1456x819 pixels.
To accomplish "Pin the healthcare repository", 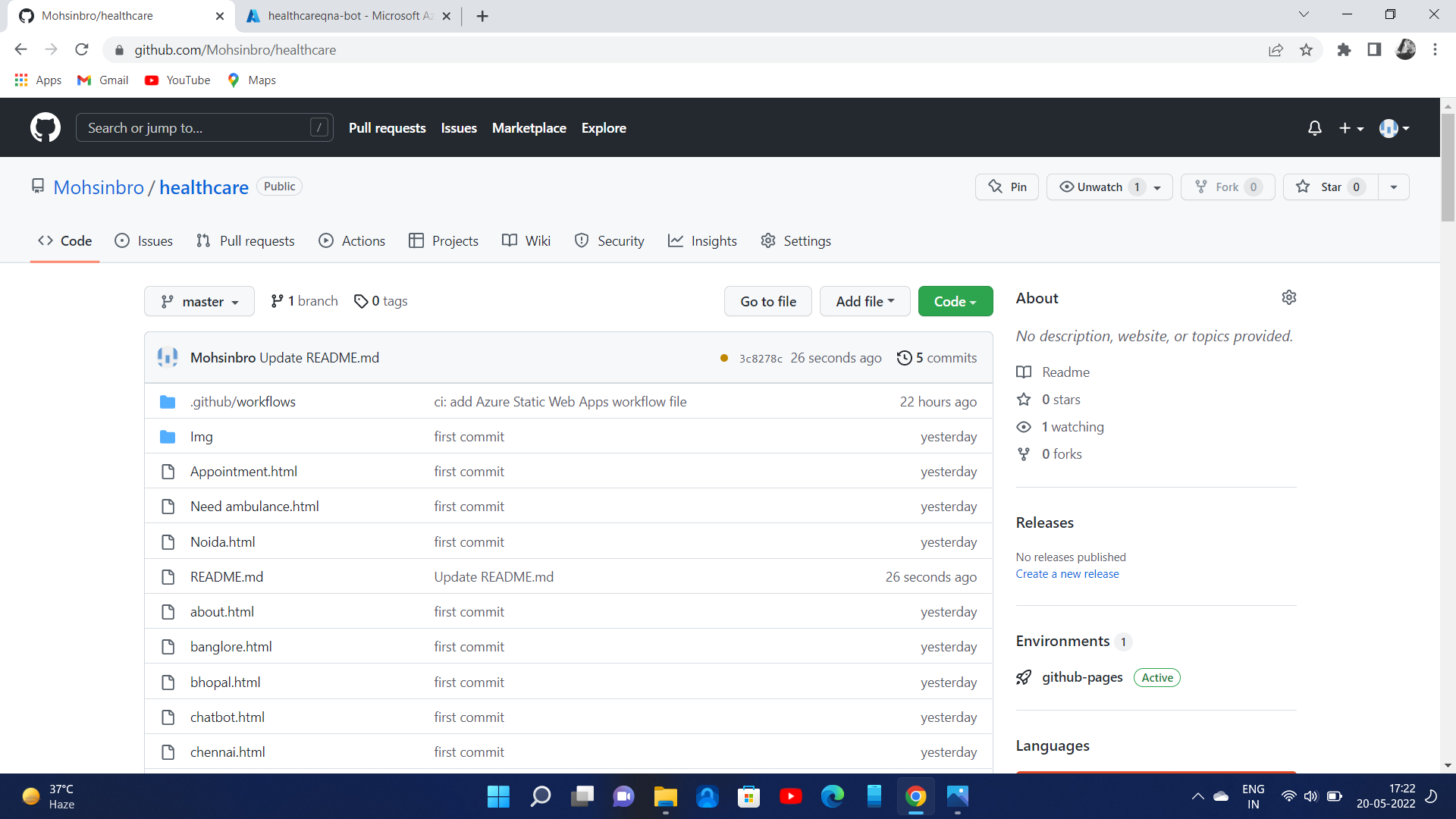I will (x=1007, y=187).
